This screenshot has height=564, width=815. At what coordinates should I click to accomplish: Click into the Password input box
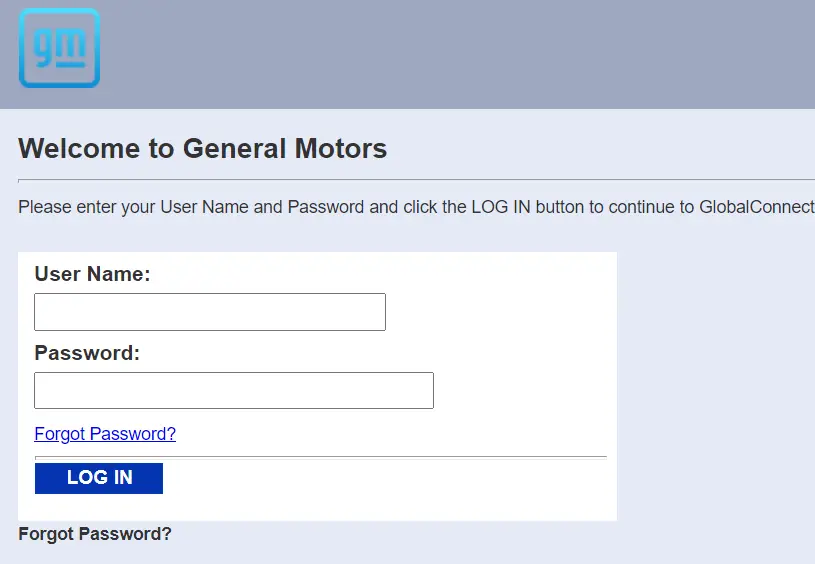[234, 390]
